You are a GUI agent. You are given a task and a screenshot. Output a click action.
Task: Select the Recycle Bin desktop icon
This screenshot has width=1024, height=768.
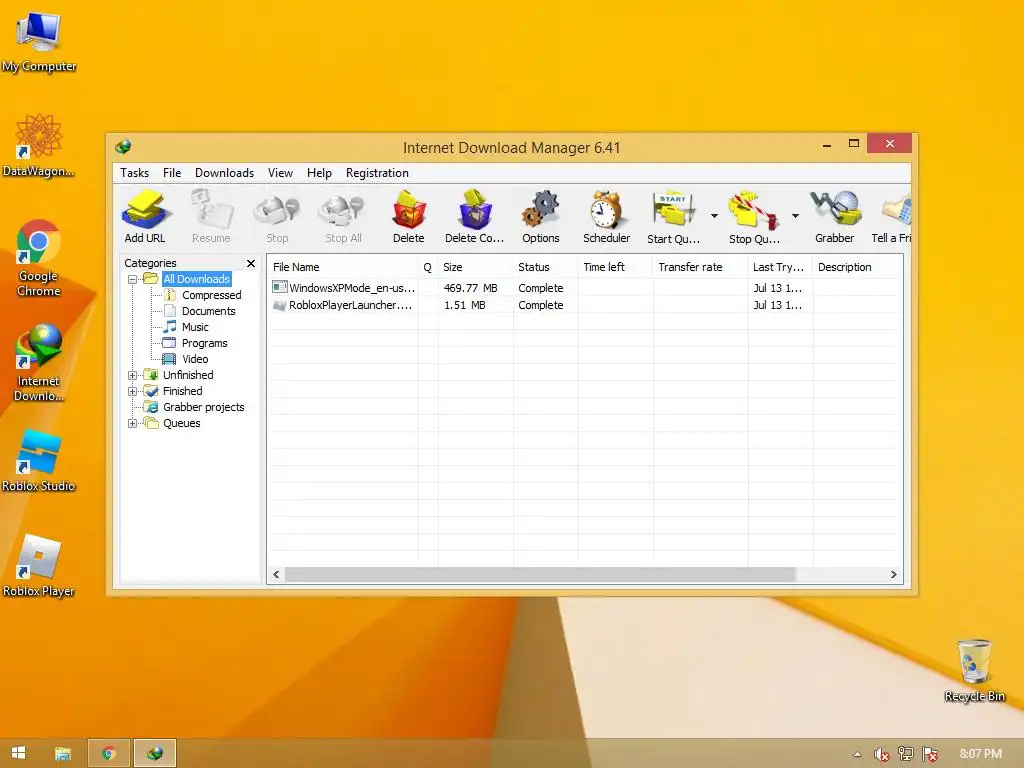tap(974, 671)
